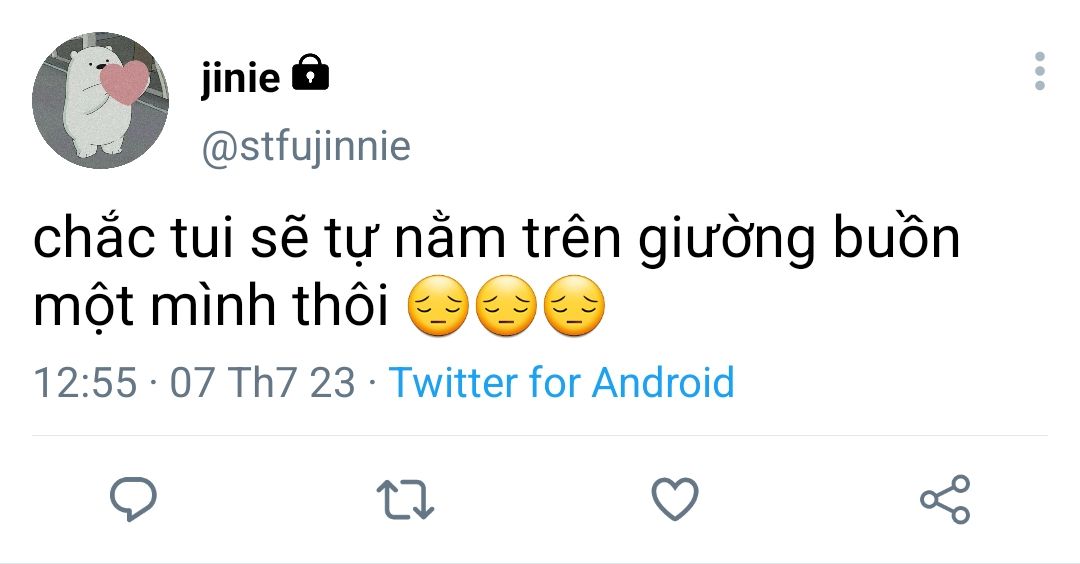This screenshot has height=564, width=1080.
Task: Click the "Twitter for Android" source link
Action: click(x=561, y=383)
